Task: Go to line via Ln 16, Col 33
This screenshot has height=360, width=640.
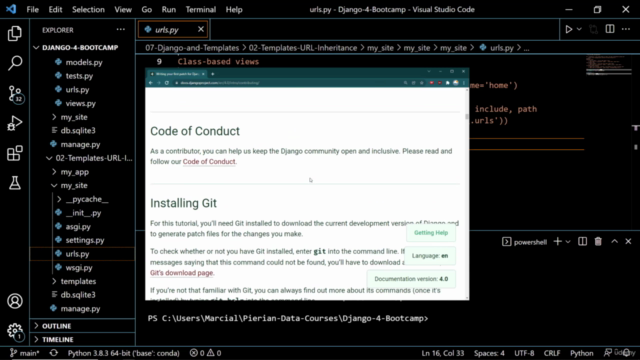Action: pos(443,353)
